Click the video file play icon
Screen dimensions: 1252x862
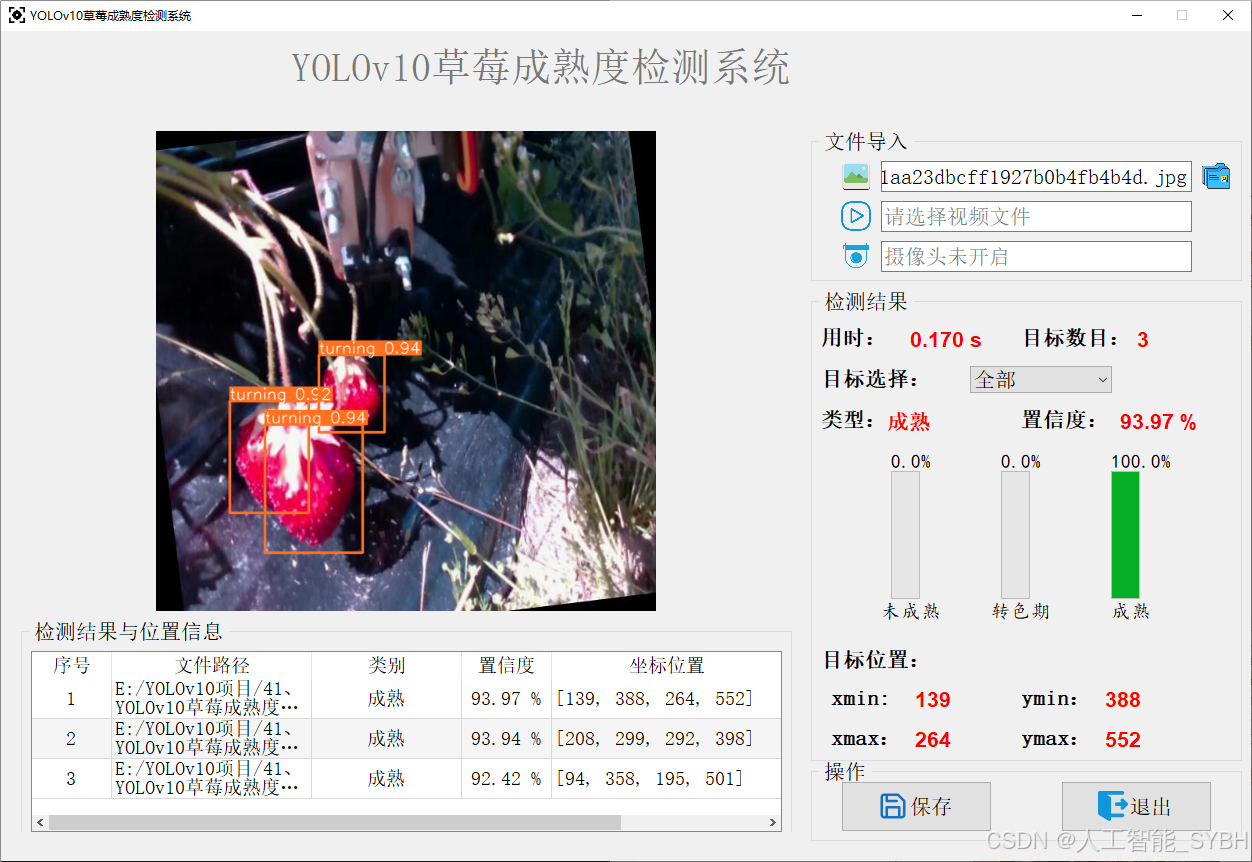point(856,216)
